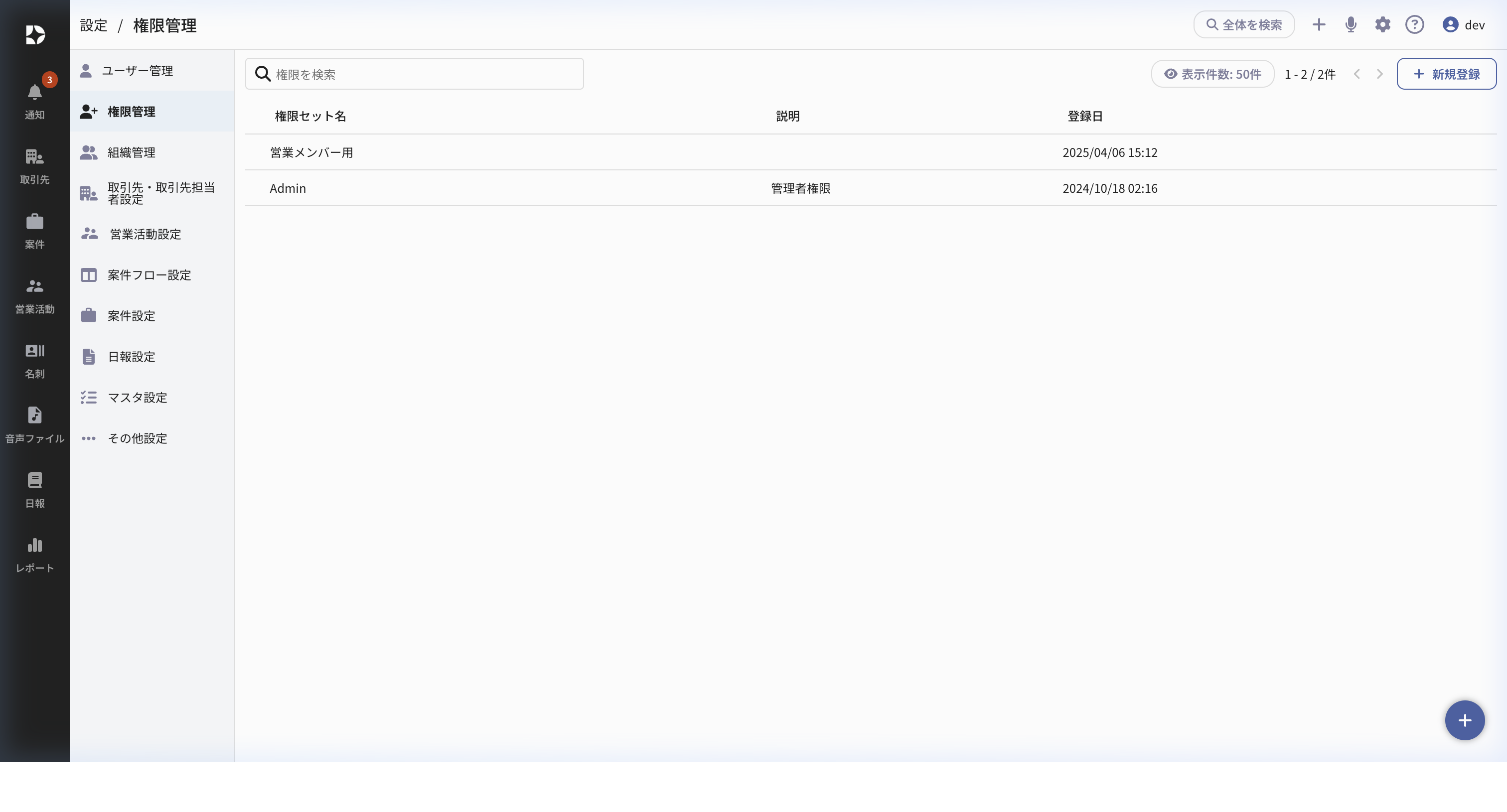Open 音声ファイル in left sidebar
The width and height of the screenshot is (1507, 812).
[x=34, y=424]
